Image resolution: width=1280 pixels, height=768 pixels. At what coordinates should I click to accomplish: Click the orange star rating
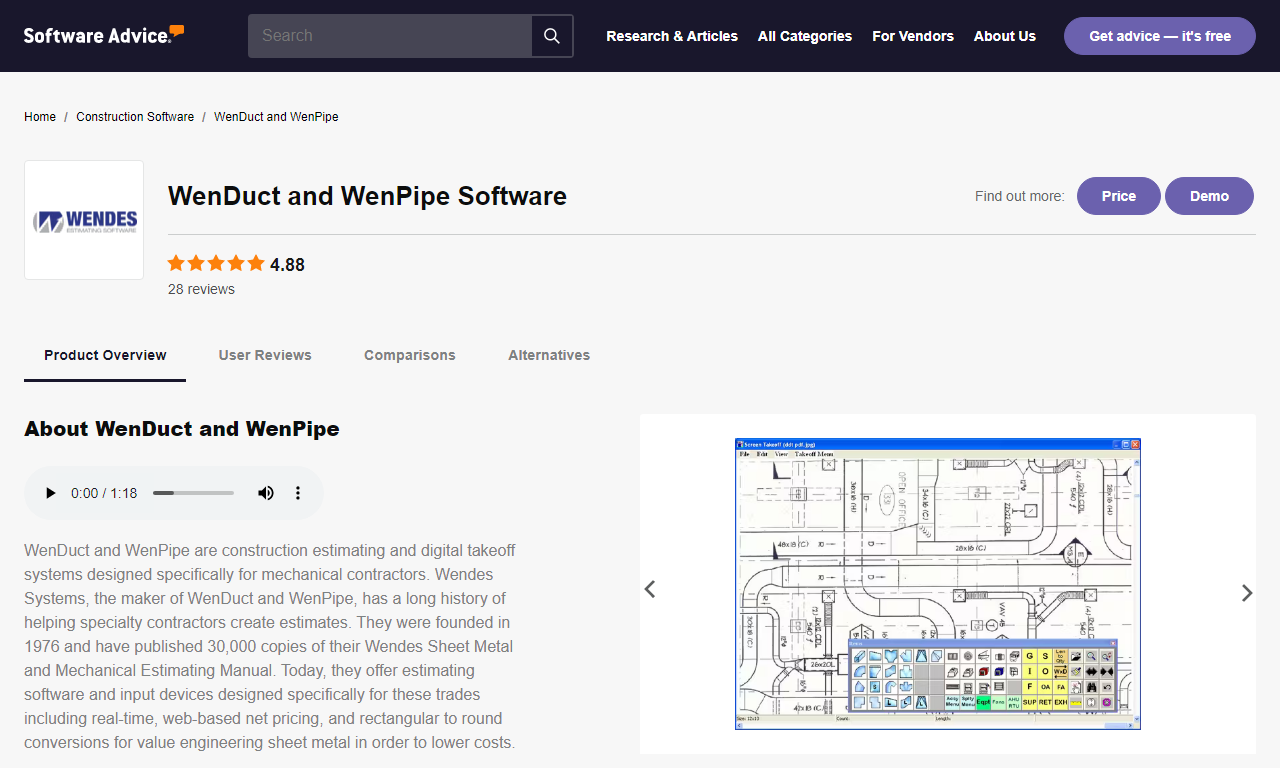pyautogui.click(x=216, y=264)
